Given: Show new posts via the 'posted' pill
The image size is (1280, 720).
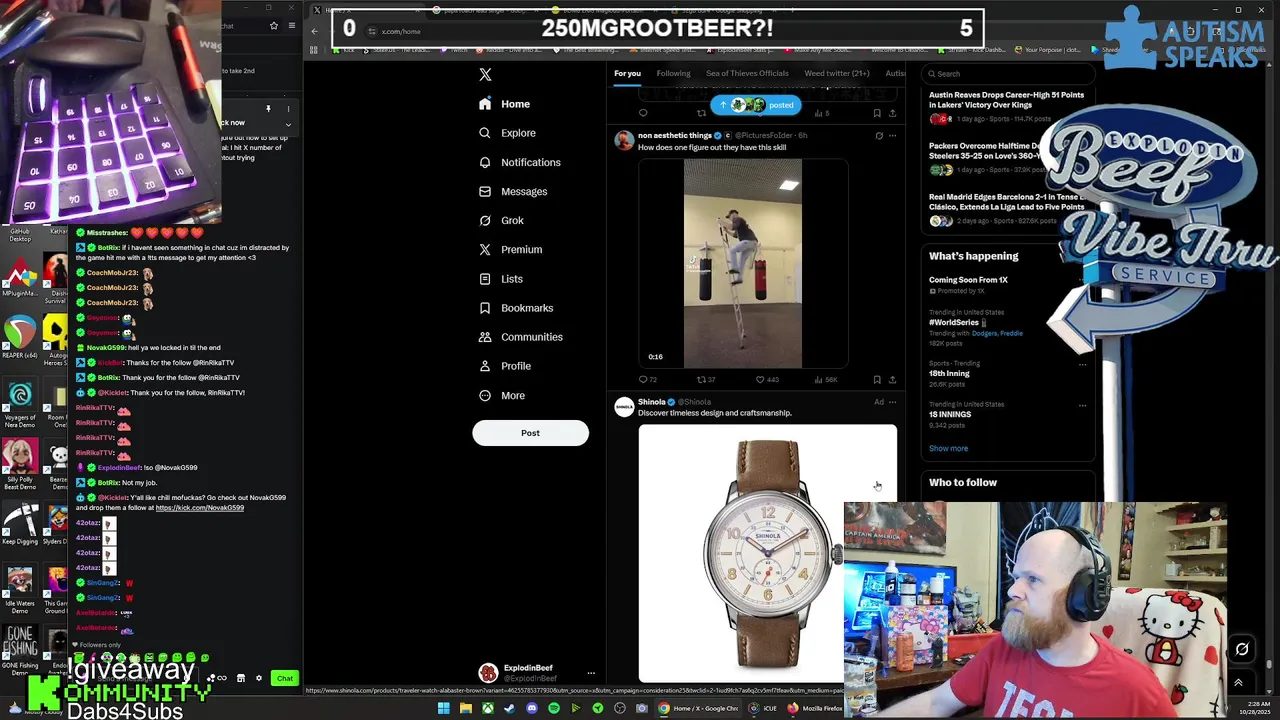Looking at the screenshot, I should (756, 105).
